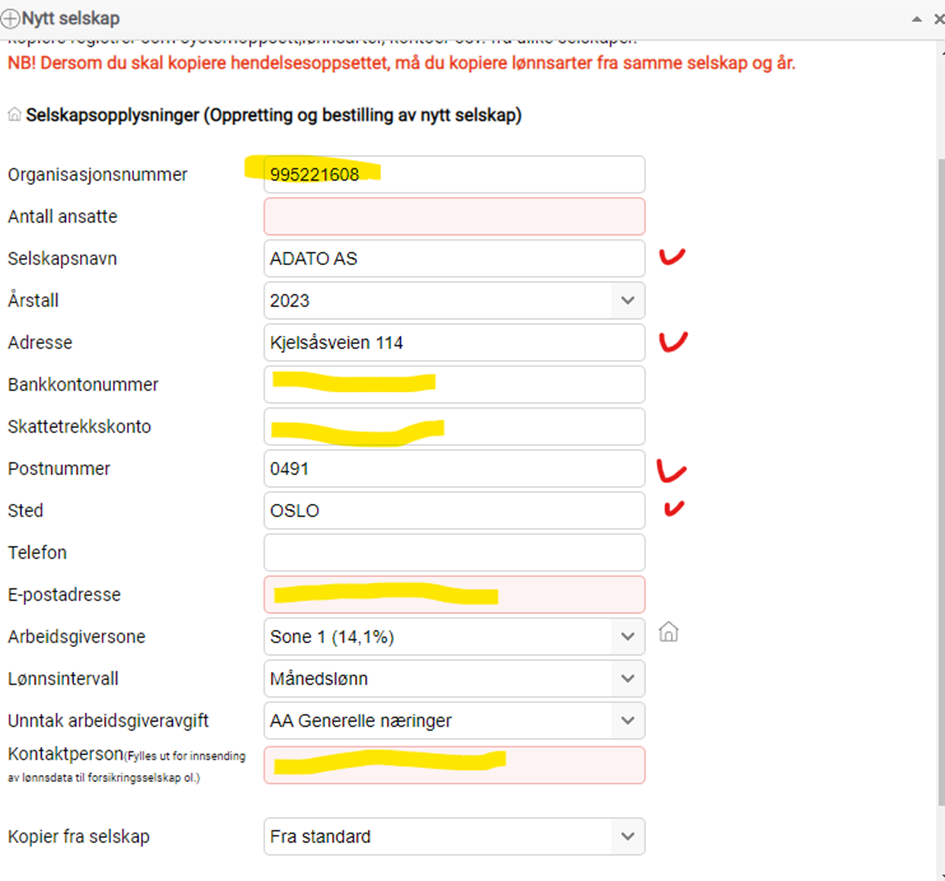Click the house icon beside Arbeidsgiversone dropdown
This screenshot has height=881, width=945.
click(668, 632)
